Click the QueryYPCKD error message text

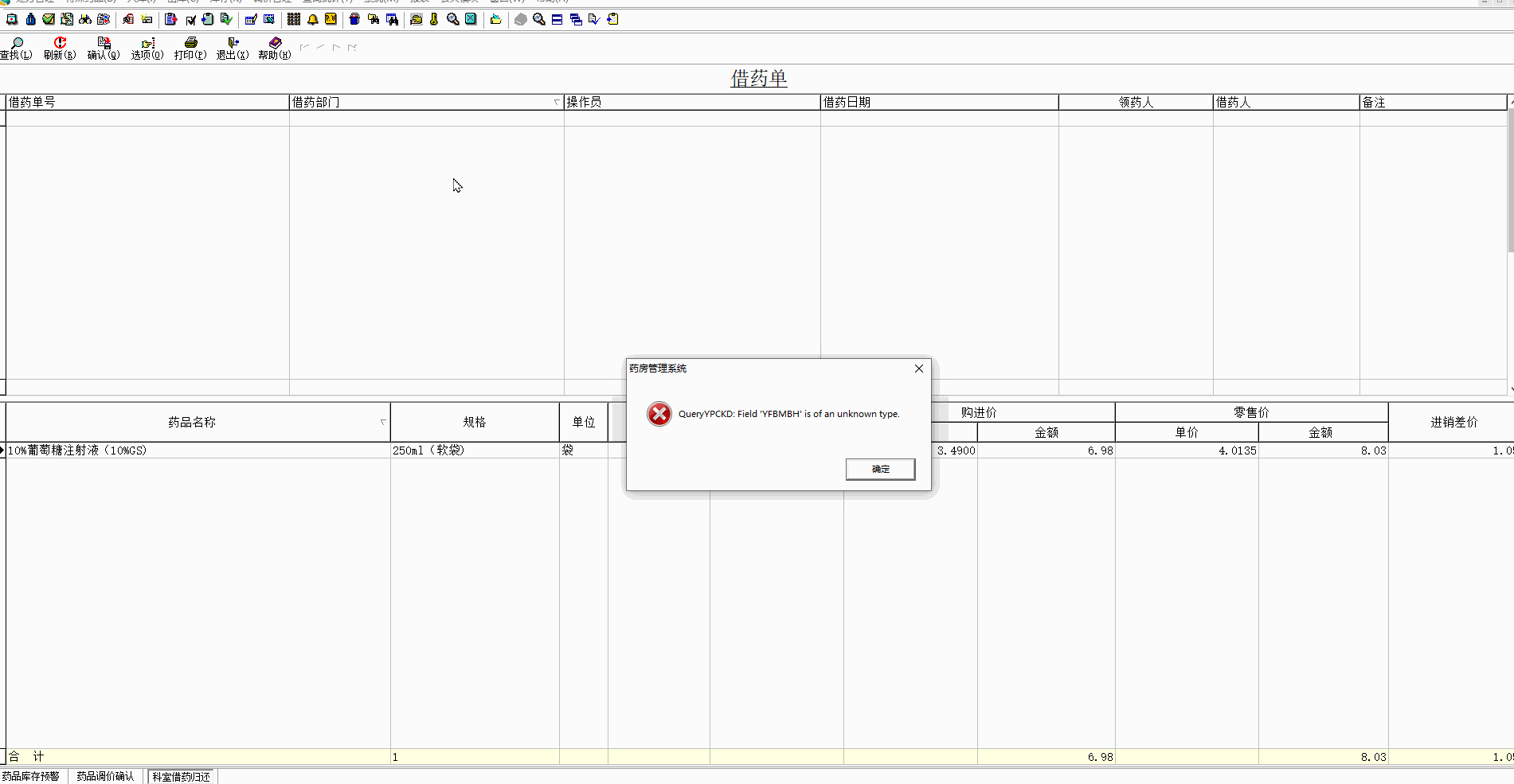pos(788,414)
